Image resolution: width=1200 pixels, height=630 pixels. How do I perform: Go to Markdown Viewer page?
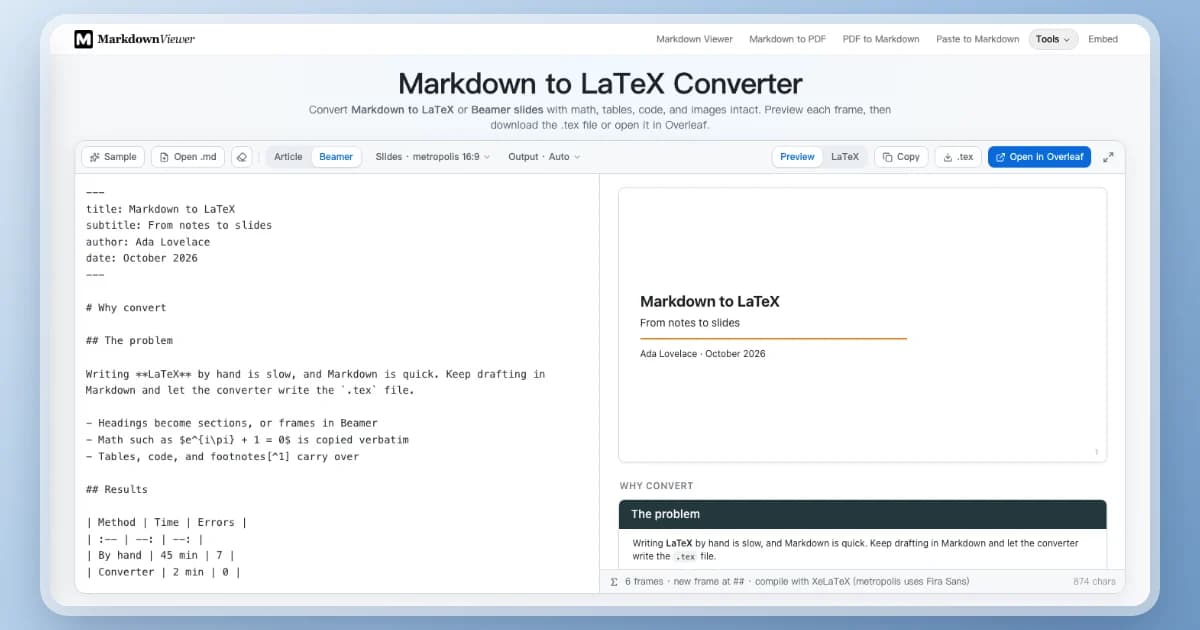(x=694, y=39)
